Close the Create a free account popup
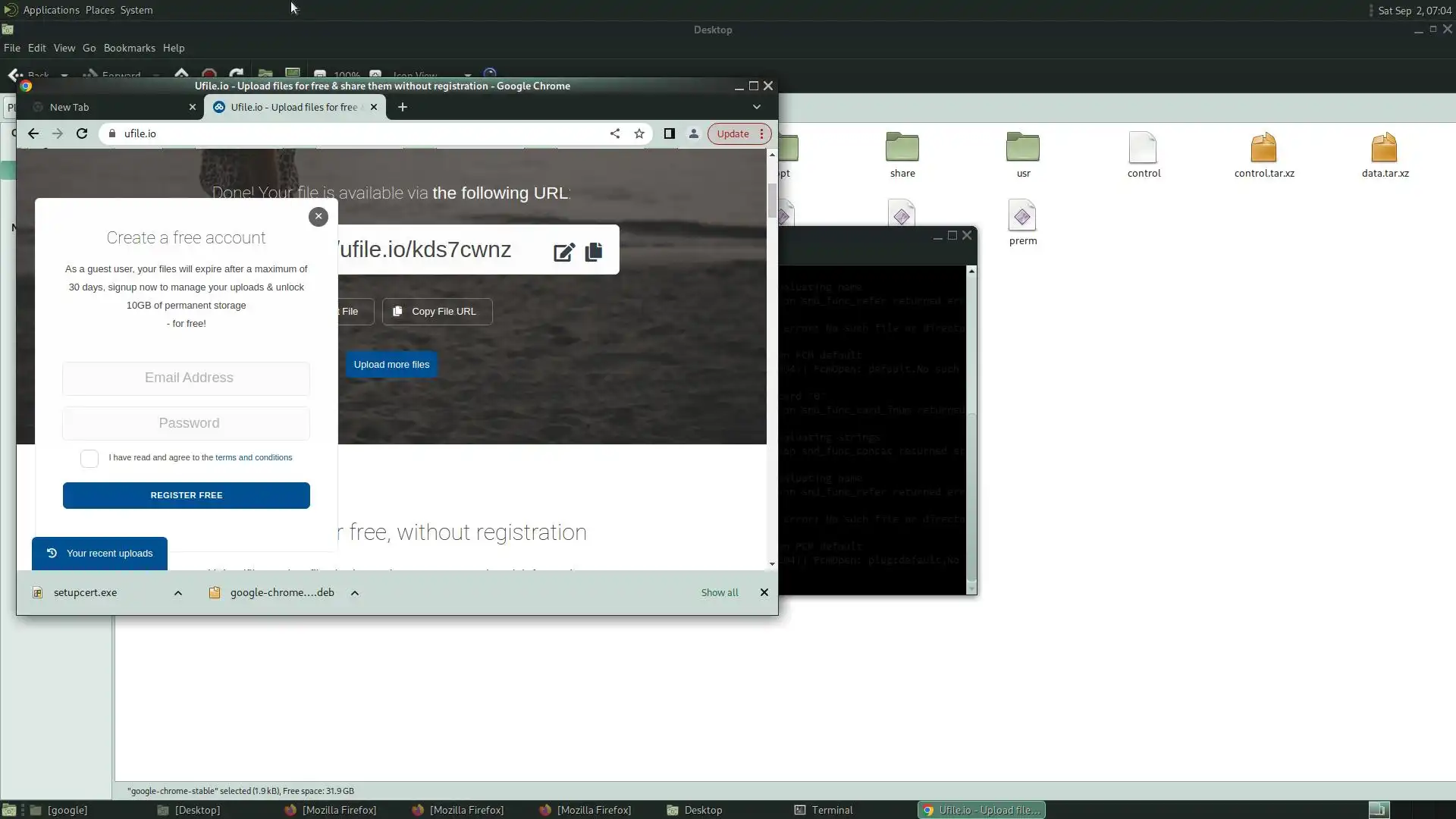Viewport: 1456px width, 819px height. point(318,217)
